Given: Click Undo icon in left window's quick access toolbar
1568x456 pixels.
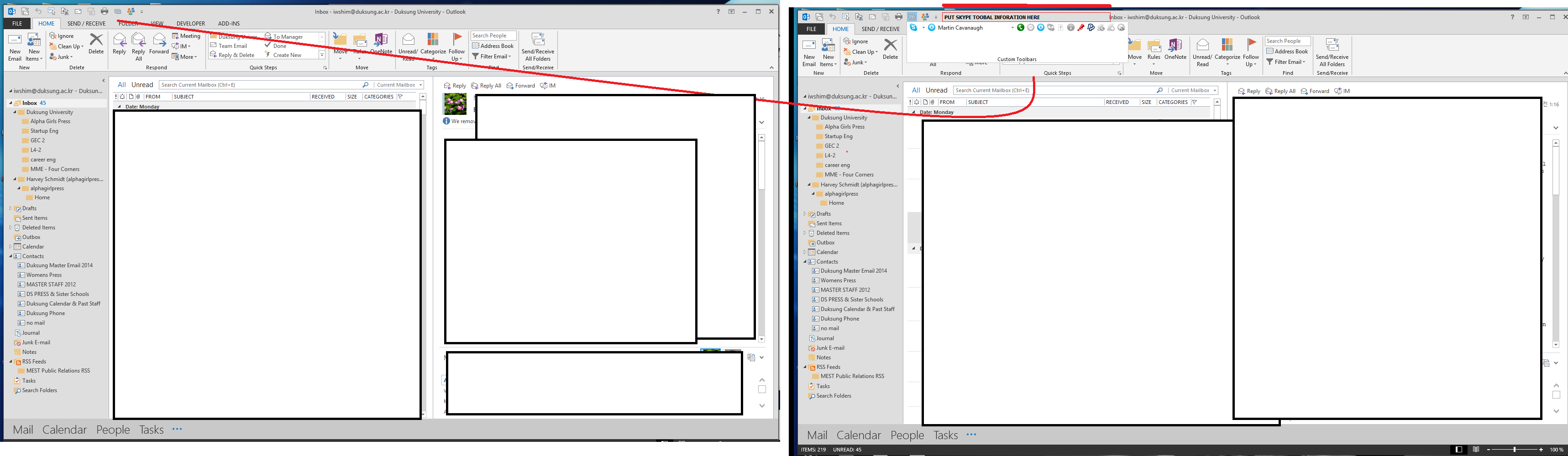Looking at the screenshot, I should pyautogui.click(x=38, y=11).
